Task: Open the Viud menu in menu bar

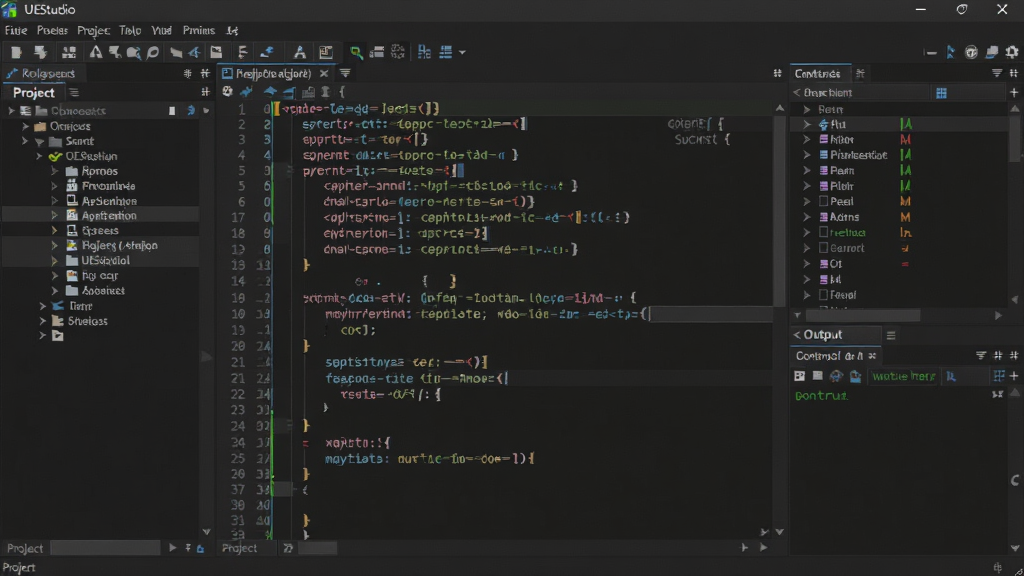Action: [x=161, y=30]
